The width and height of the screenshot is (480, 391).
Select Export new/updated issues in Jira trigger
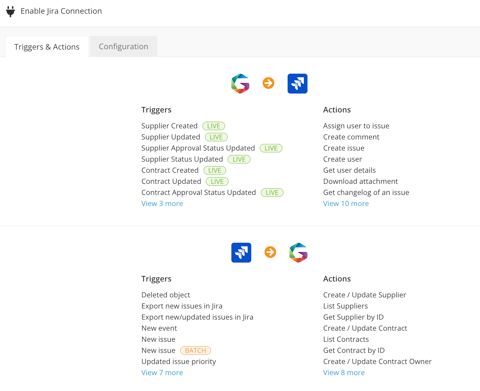[197, 317]
